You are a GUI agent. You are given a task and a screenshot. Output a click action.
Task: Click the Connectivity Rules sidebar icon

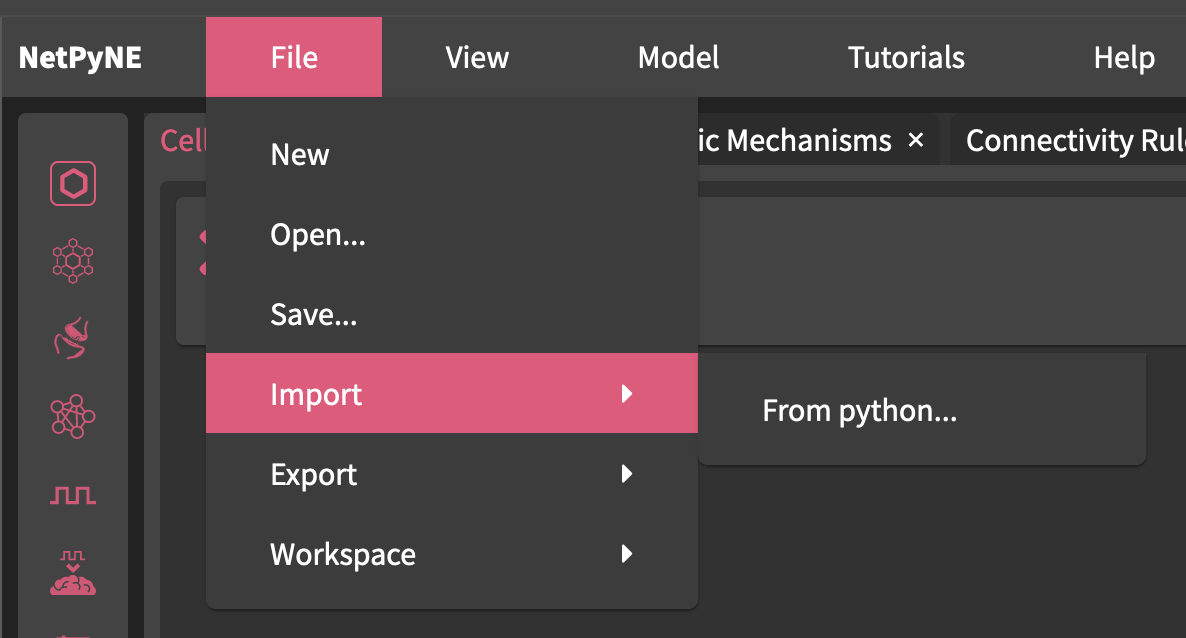[x=73, y=414]
